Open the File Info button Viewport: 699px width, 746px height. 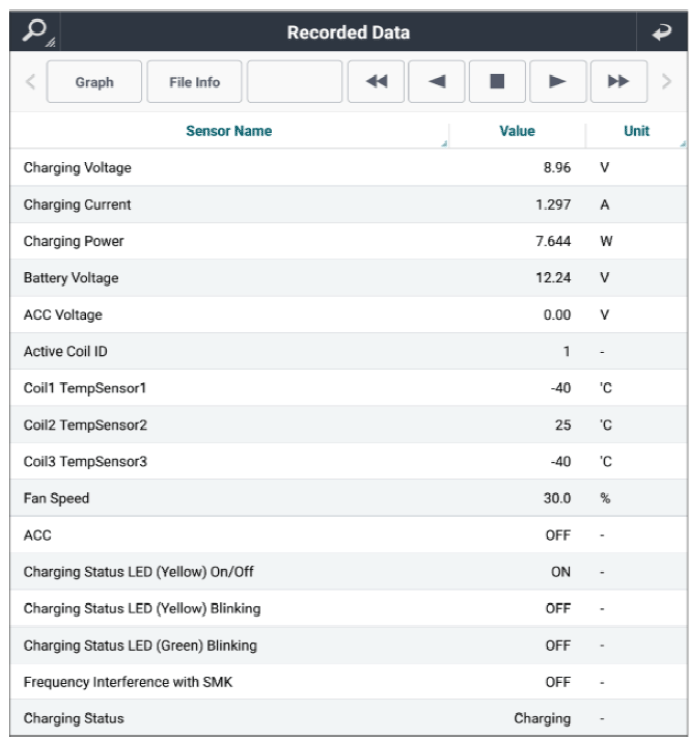tap(194, 82)
